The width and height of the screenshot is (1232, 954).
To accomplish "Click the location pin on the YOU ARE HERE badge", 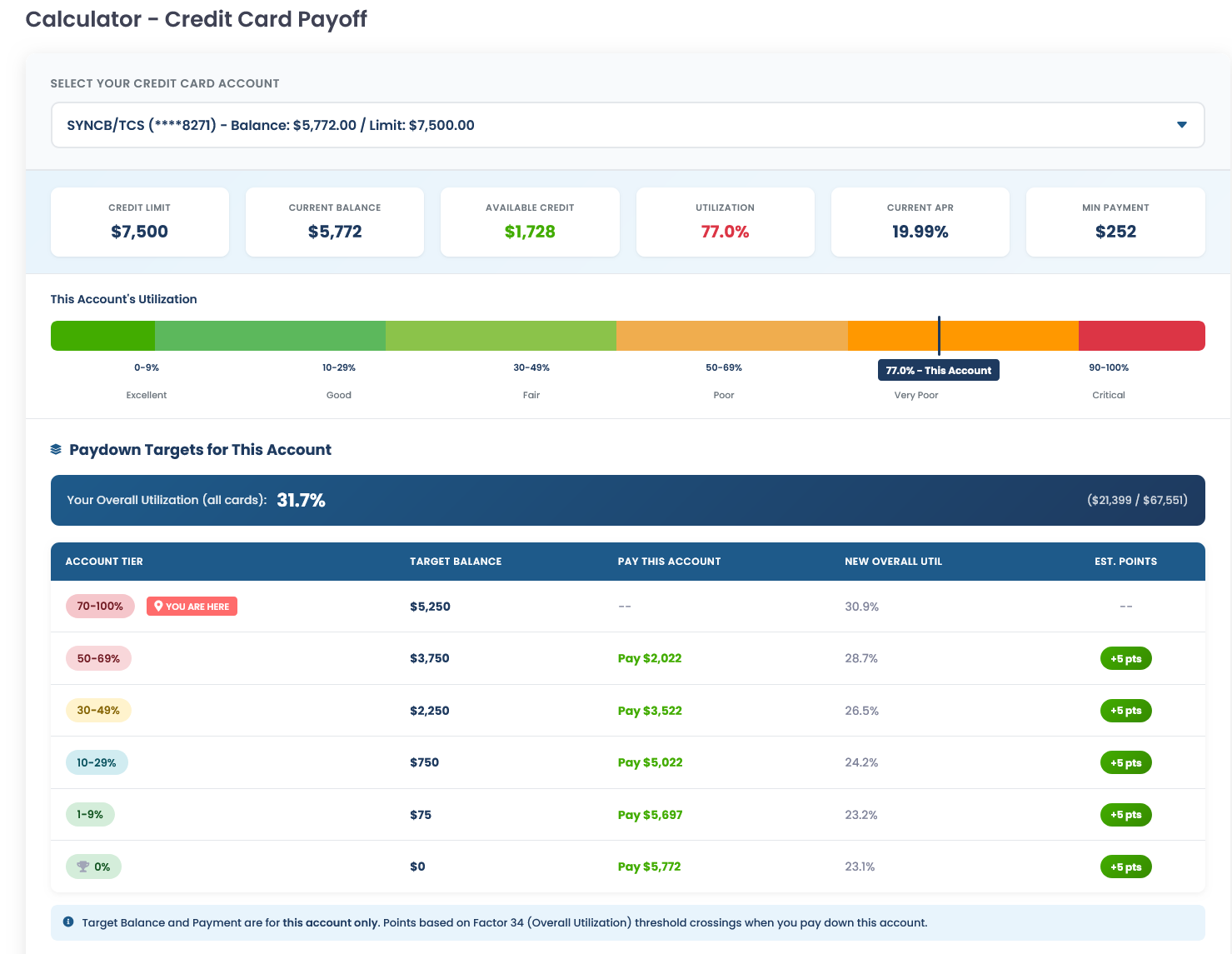I will (160, 606).
